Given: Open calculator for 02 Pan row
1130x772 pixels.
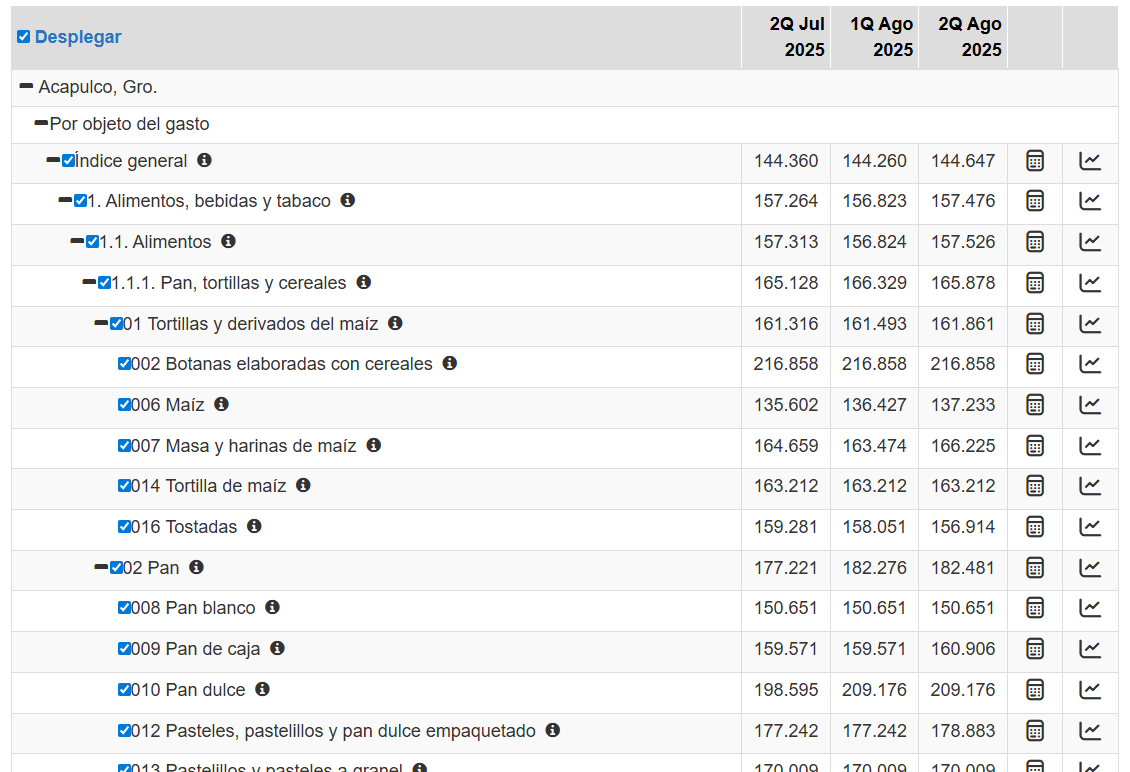Looking at the screenshot, I should coord(1035,568).
